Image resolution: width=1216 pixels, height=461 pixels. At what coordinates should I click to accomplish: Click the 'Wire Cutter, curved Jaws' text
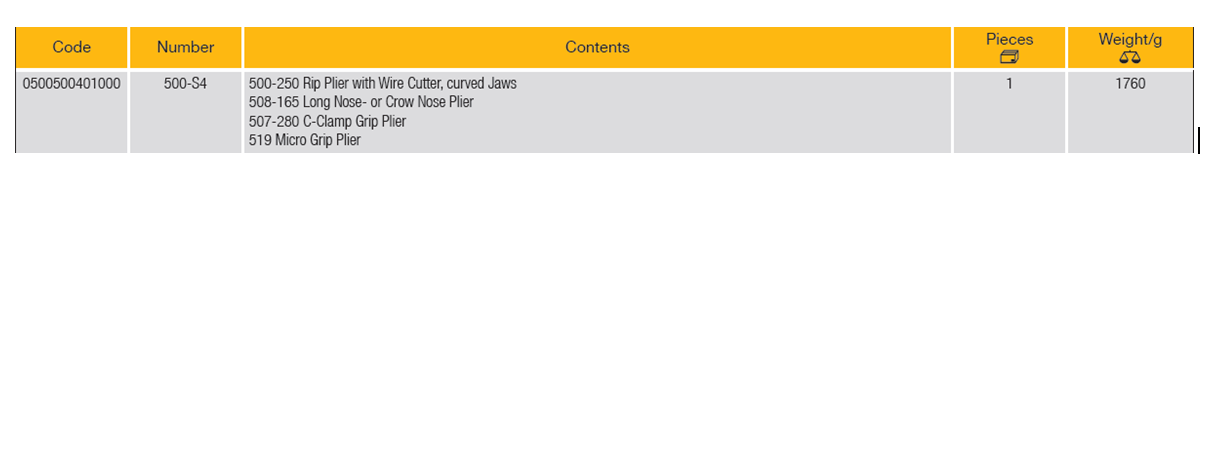tap(447, 84)
